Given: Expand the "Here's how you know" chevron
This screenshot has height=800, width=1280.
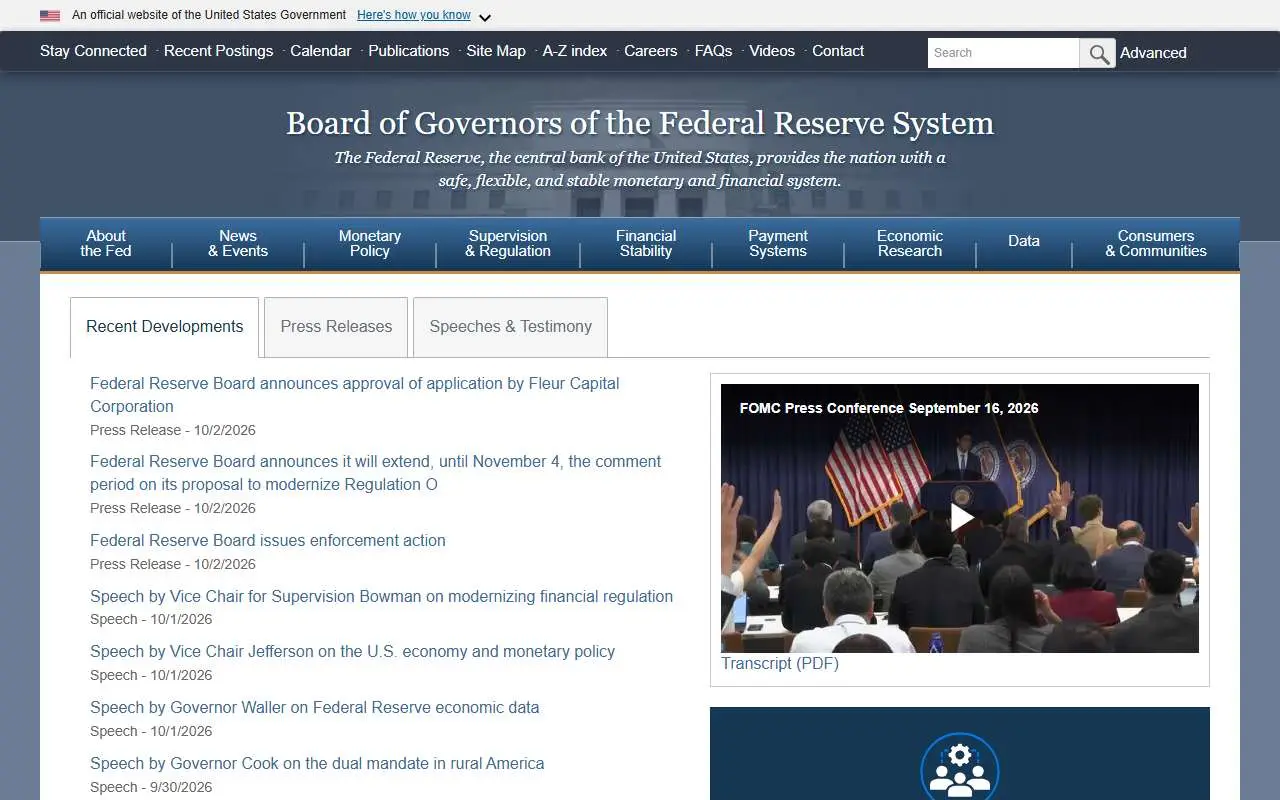Looking at the screenshot, I should tap(485, 17).
